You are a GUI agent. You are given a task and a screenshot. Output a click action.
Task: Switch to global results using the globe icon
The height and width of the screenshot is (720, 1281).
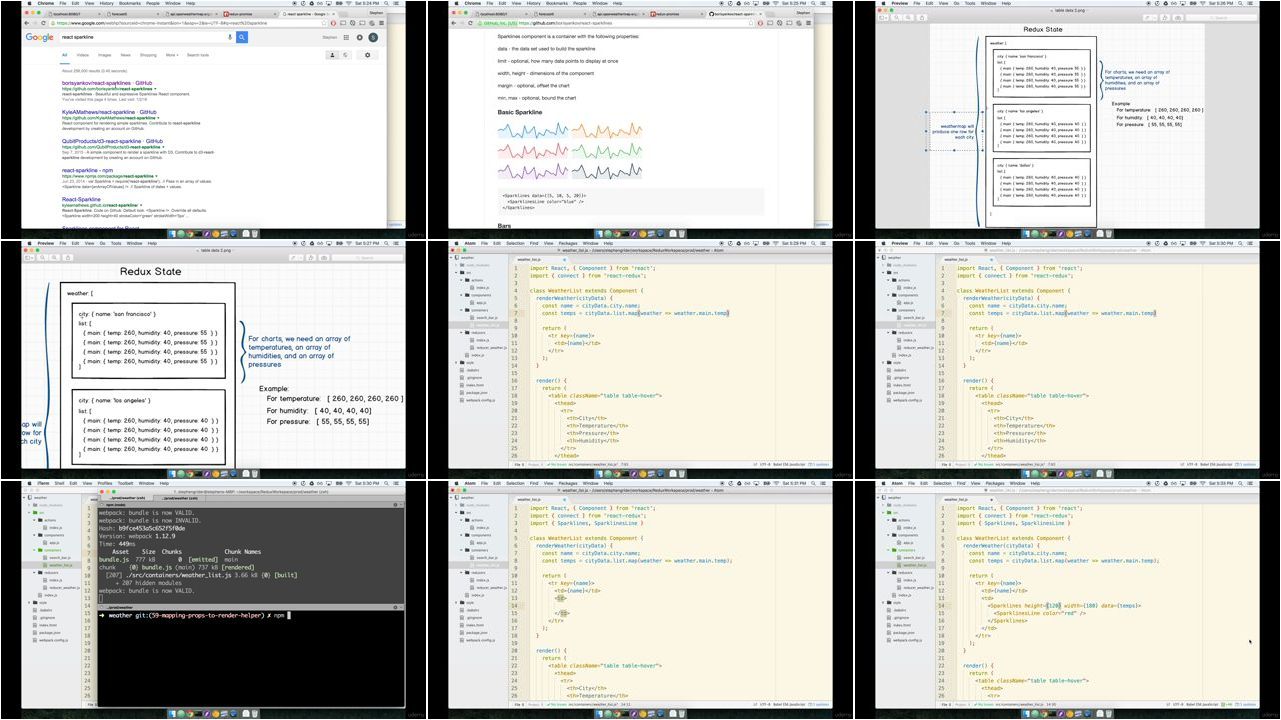(346, 55)
